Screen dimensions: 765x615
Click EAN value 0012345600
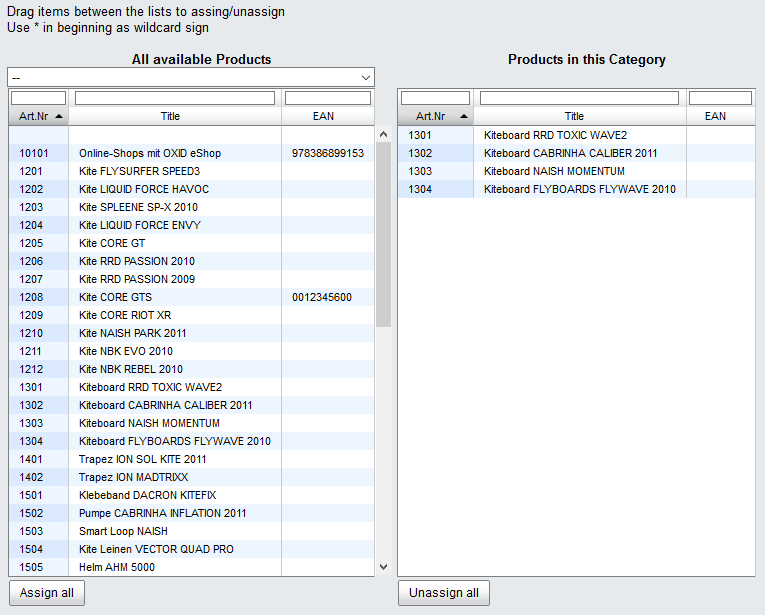[x=322, y=298]
